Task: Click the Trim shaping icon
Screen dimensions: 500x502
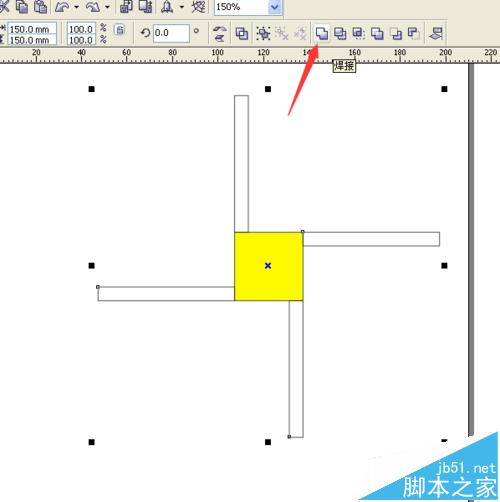Action: pos(340,33)
